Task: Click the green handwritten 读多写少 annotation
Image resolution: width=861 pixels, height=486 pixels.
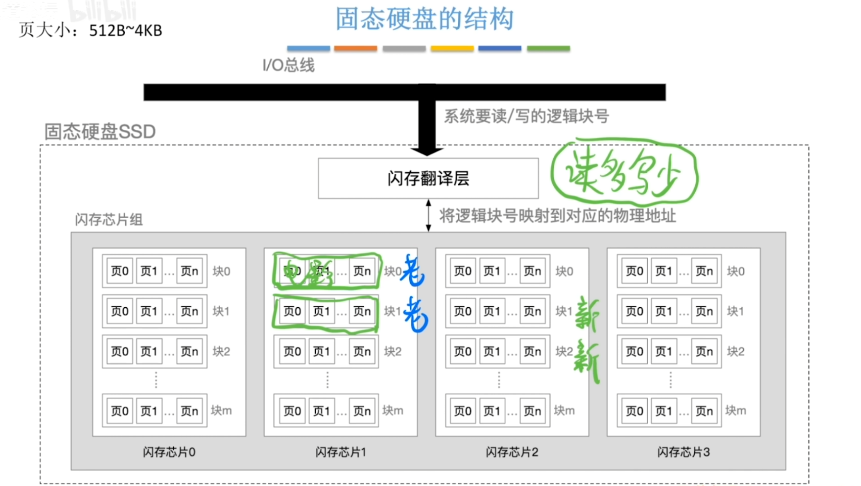Action: (x=618, y=176)
